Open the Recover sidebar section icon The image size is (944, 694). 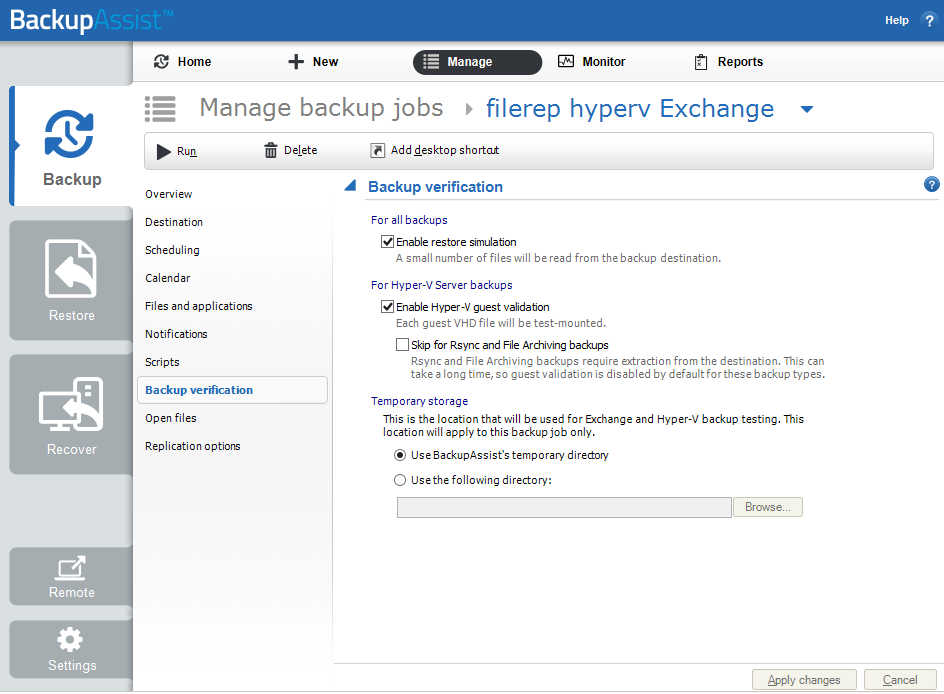pos(71,404)
